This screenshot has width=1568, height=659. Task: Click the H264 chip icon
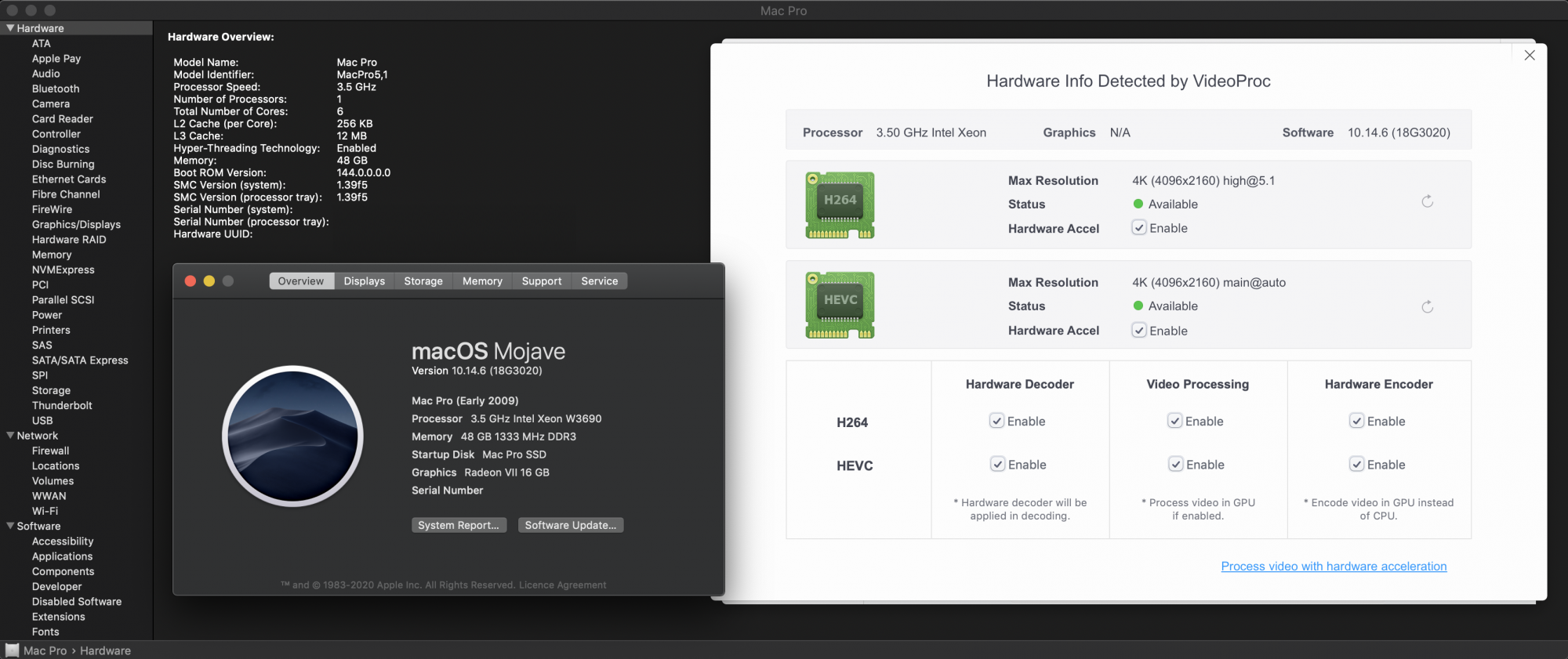(x=840, y=205)
